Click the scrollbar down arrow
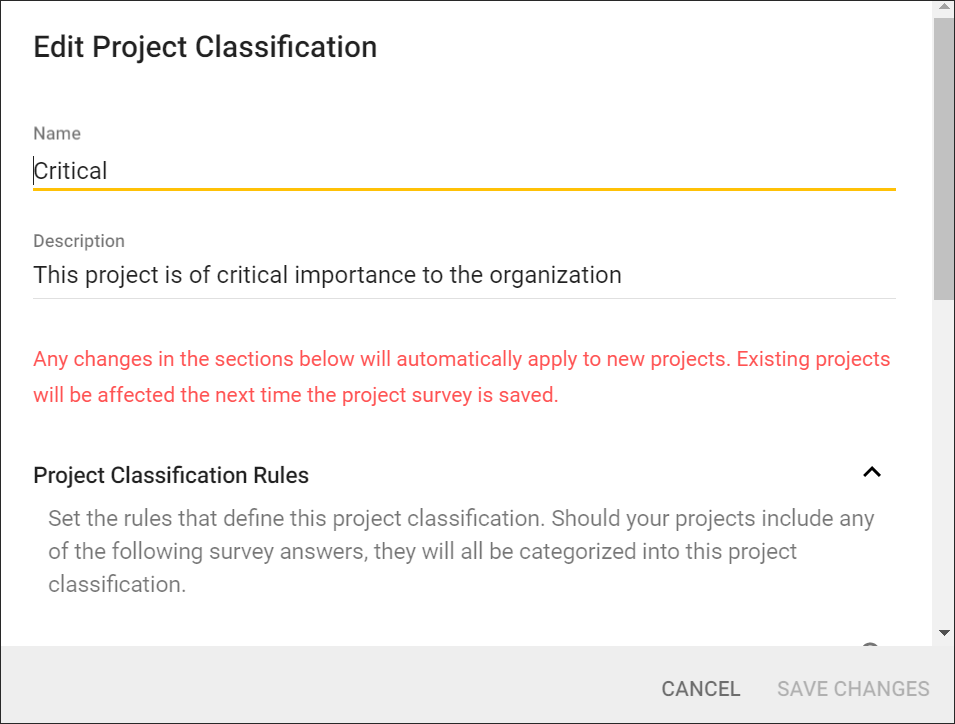The width and height of the screenshot is (955, 724). coord(943,633)
